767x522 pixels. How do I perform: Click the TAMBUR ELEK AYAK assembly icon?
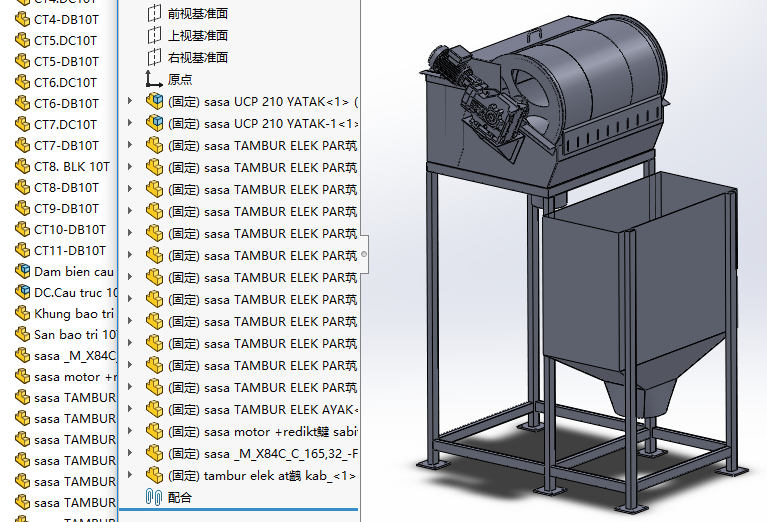coord(155,409)
